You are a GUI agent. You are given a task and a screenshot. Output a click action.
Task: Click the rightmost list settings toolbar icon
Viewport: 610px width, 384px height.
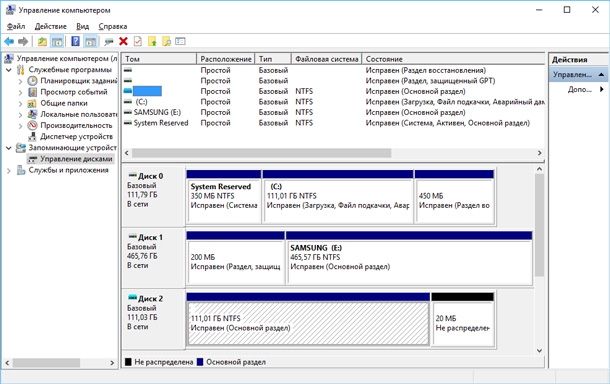click(181, 41)
